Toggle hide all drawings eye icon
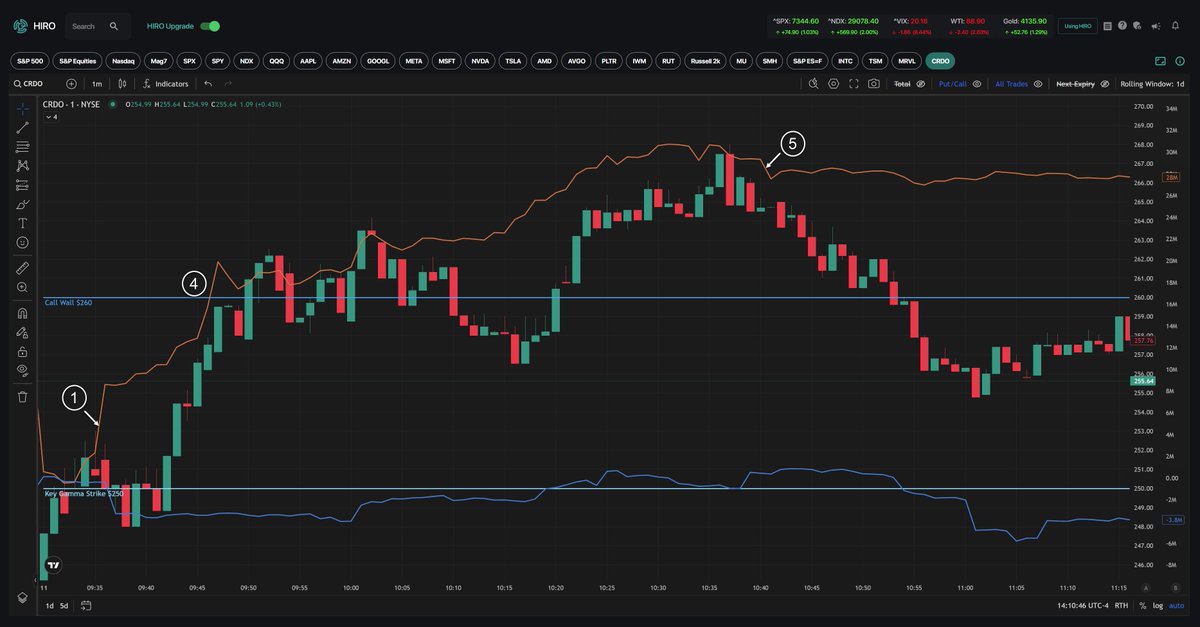1200x627 pixels. [x=22, y=370]
